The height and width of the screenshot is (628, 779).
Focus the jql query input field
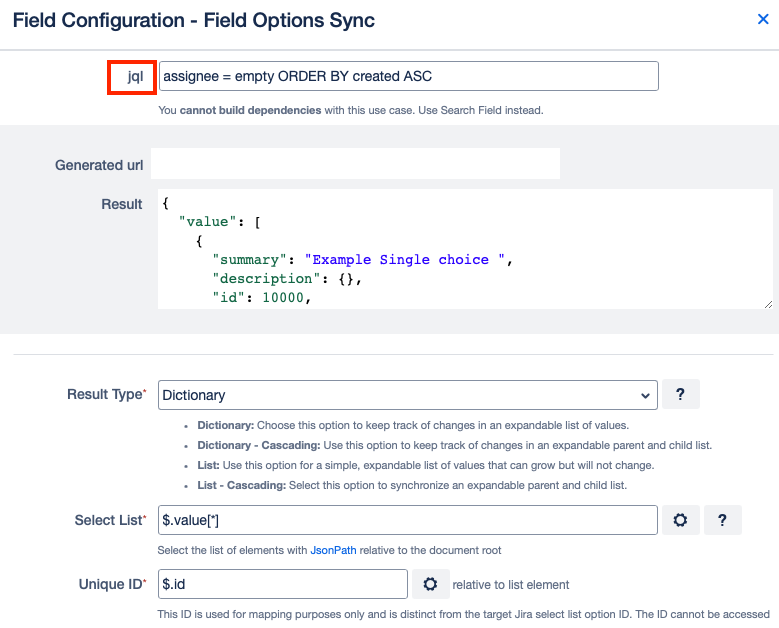click(408, 76)
